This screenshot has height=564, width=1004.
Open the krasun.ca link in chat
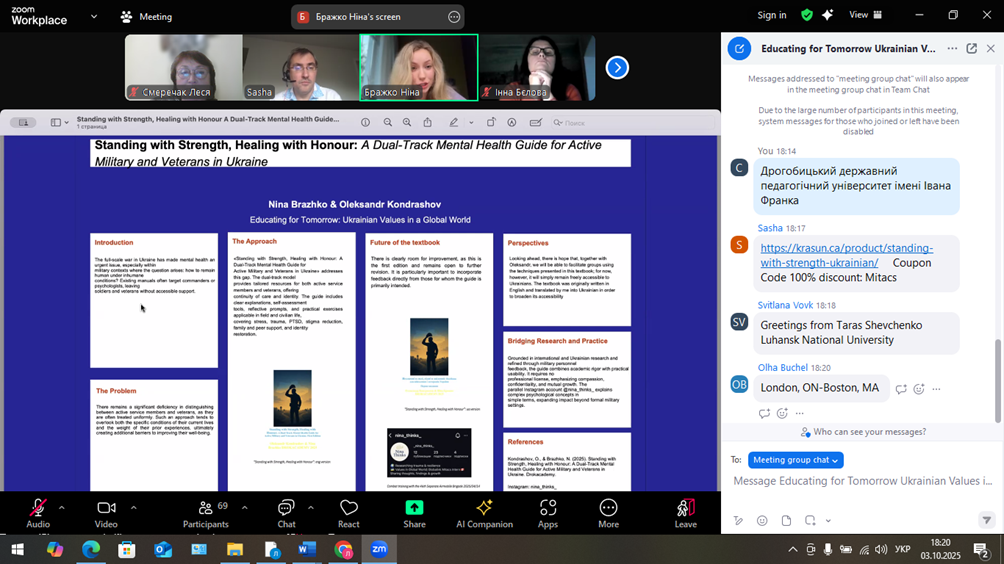click(x=846, y=255)
